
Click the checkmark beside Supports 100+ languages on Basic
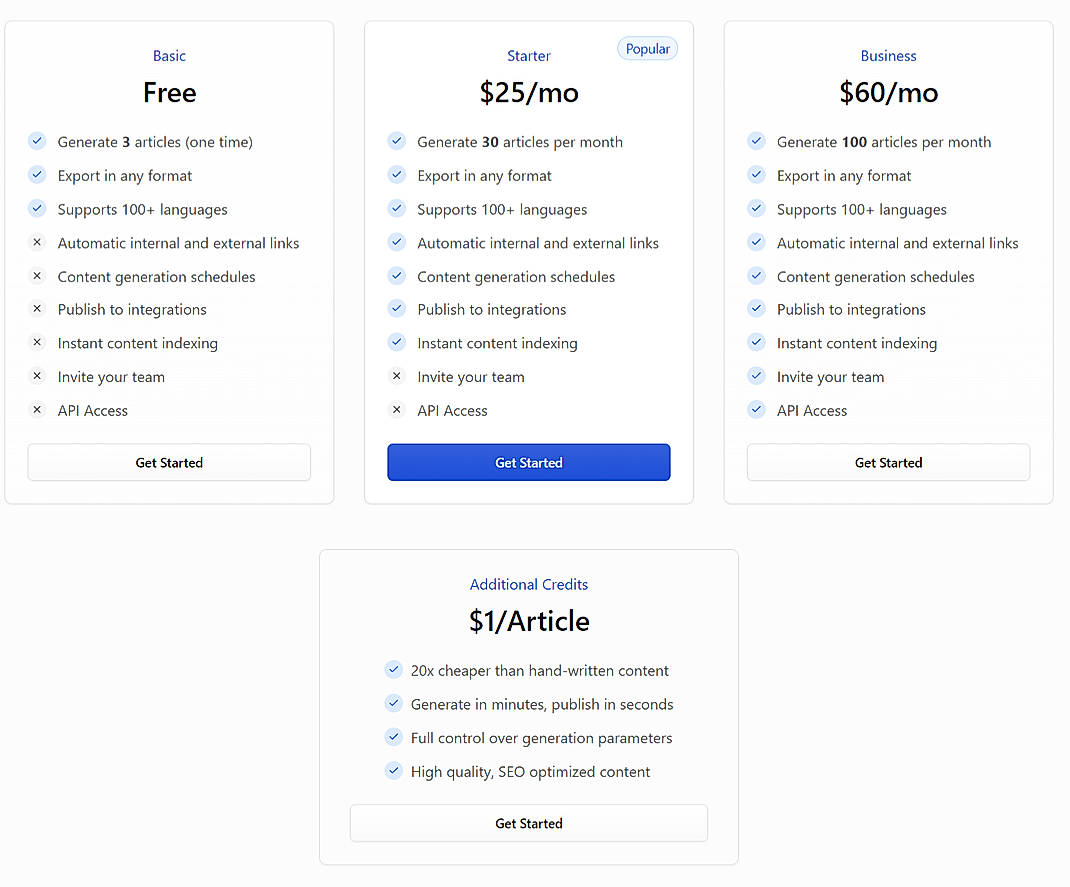pos(37,209)
